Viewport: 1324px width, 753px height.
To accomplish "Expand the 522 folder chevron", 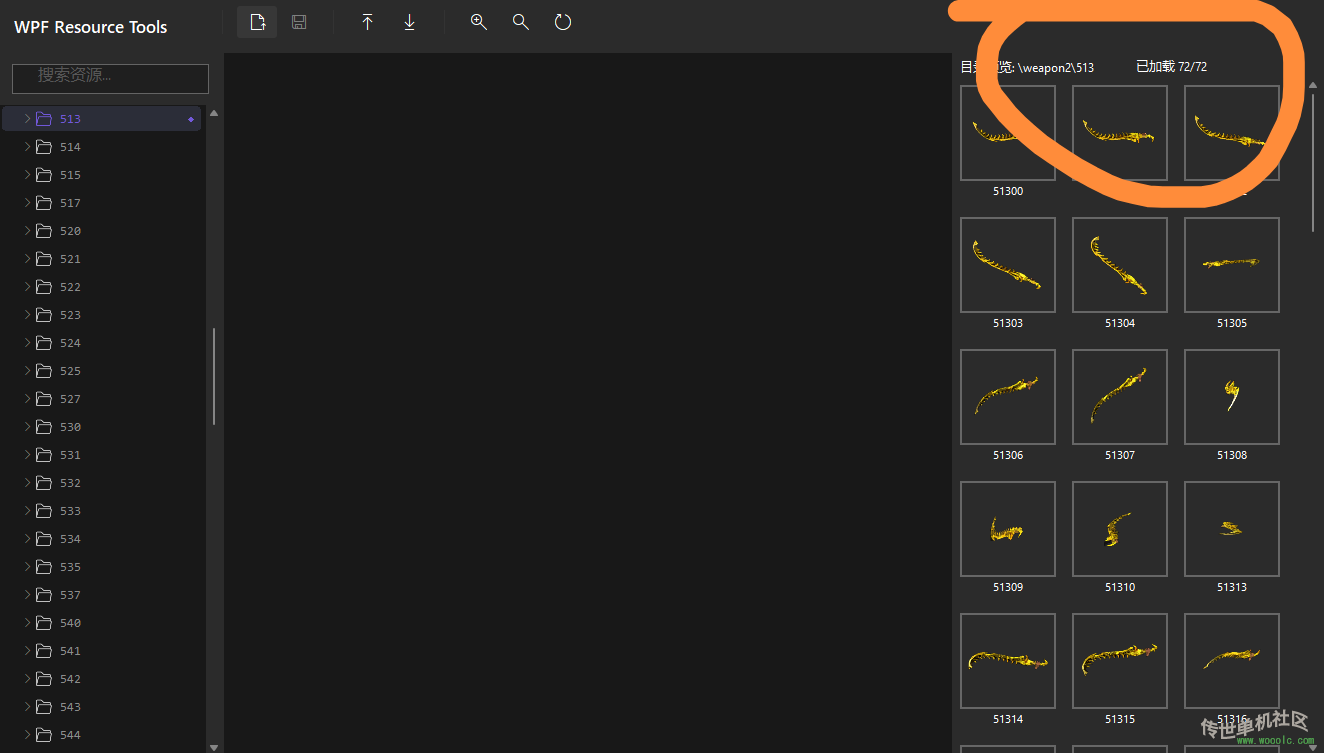I will pos(27,287).
